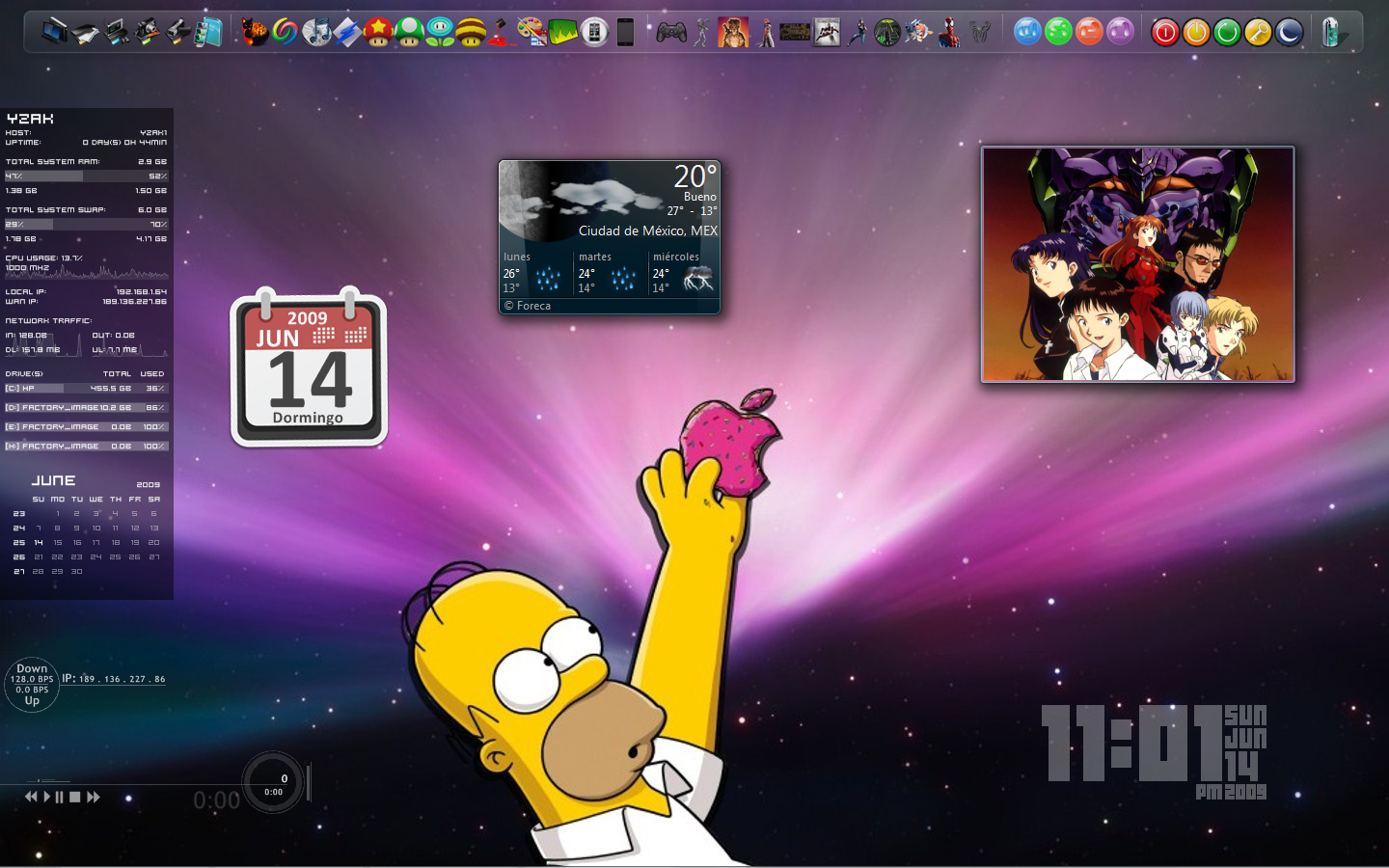This screenshot has height=868, width=1389.
Task: Open the colorful swirl dock icon
Action: (286, 33)
